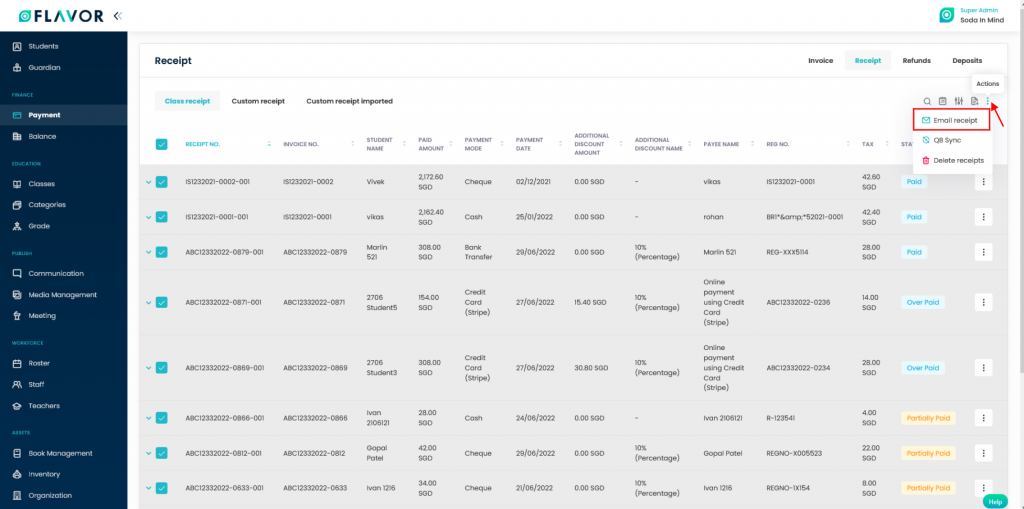This screenshot has height=509, width=1024.
Task: Expand the IS1232021-0002-001 receipt row
Action: [x=148, y=182]
